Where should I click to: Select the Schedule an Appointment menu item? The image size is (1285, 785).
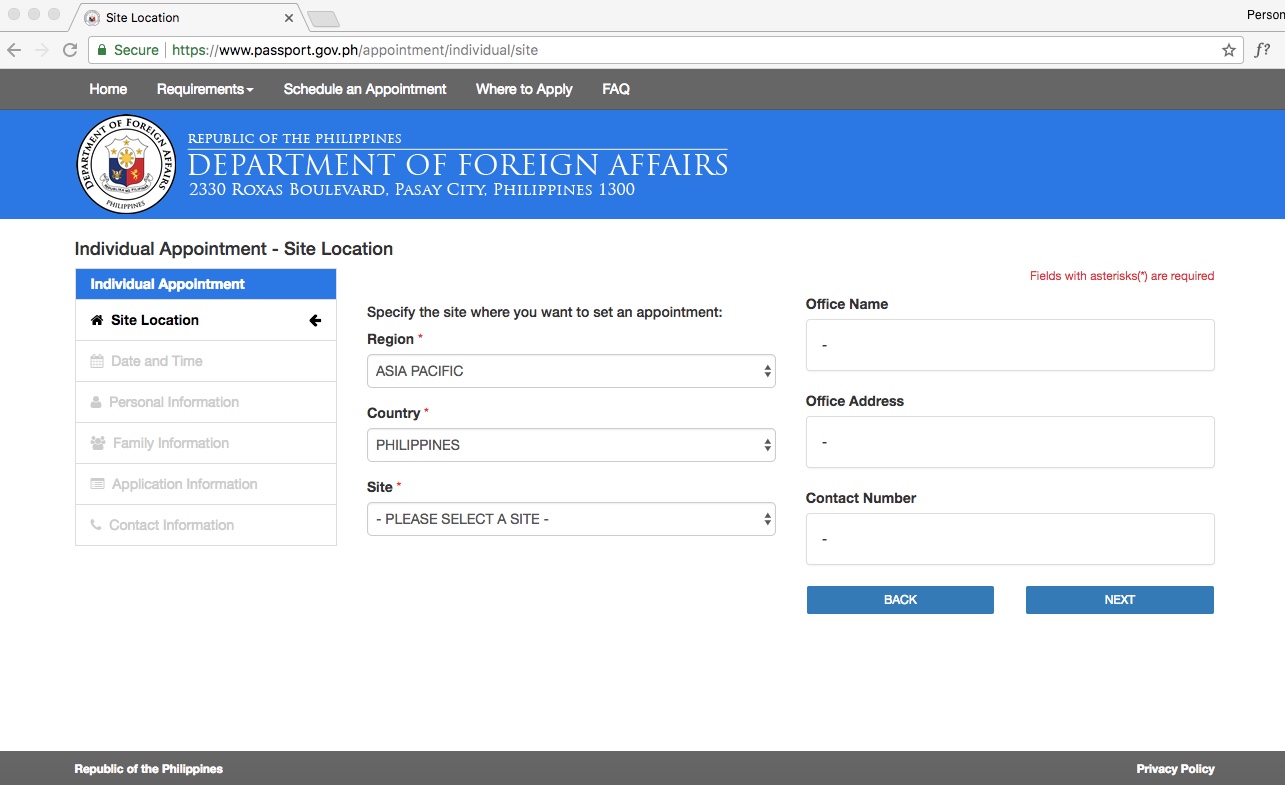(366, 89)
